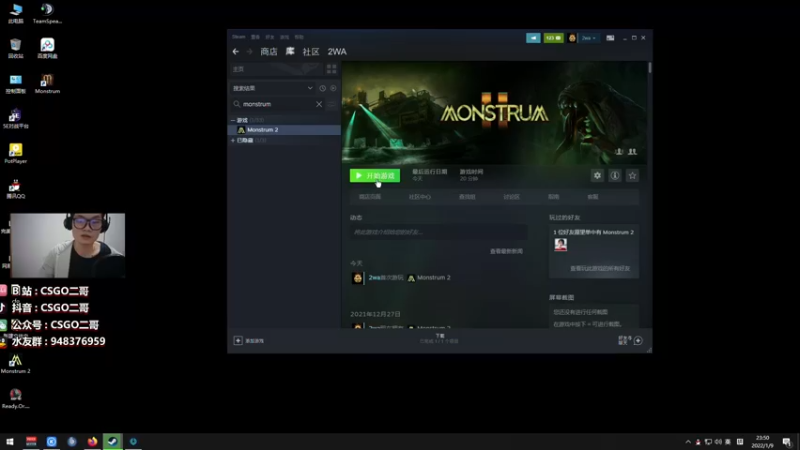This screenshot has width=800, height=450.
Task: Open the 2wa account dropdown
Action: tap(589, 38)
